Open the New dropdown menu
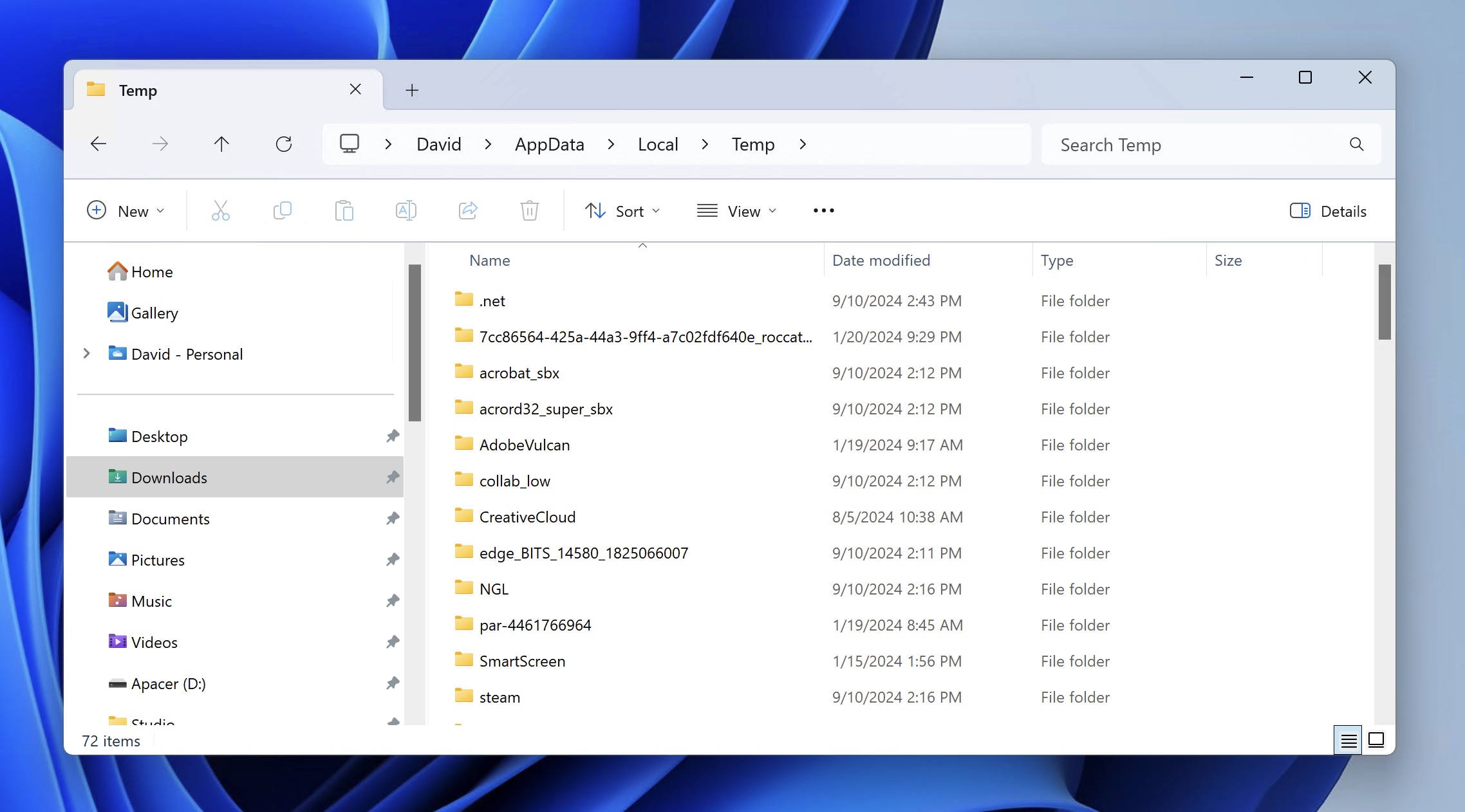Viewport: 1465px width, 812px height. pos(126,211)
